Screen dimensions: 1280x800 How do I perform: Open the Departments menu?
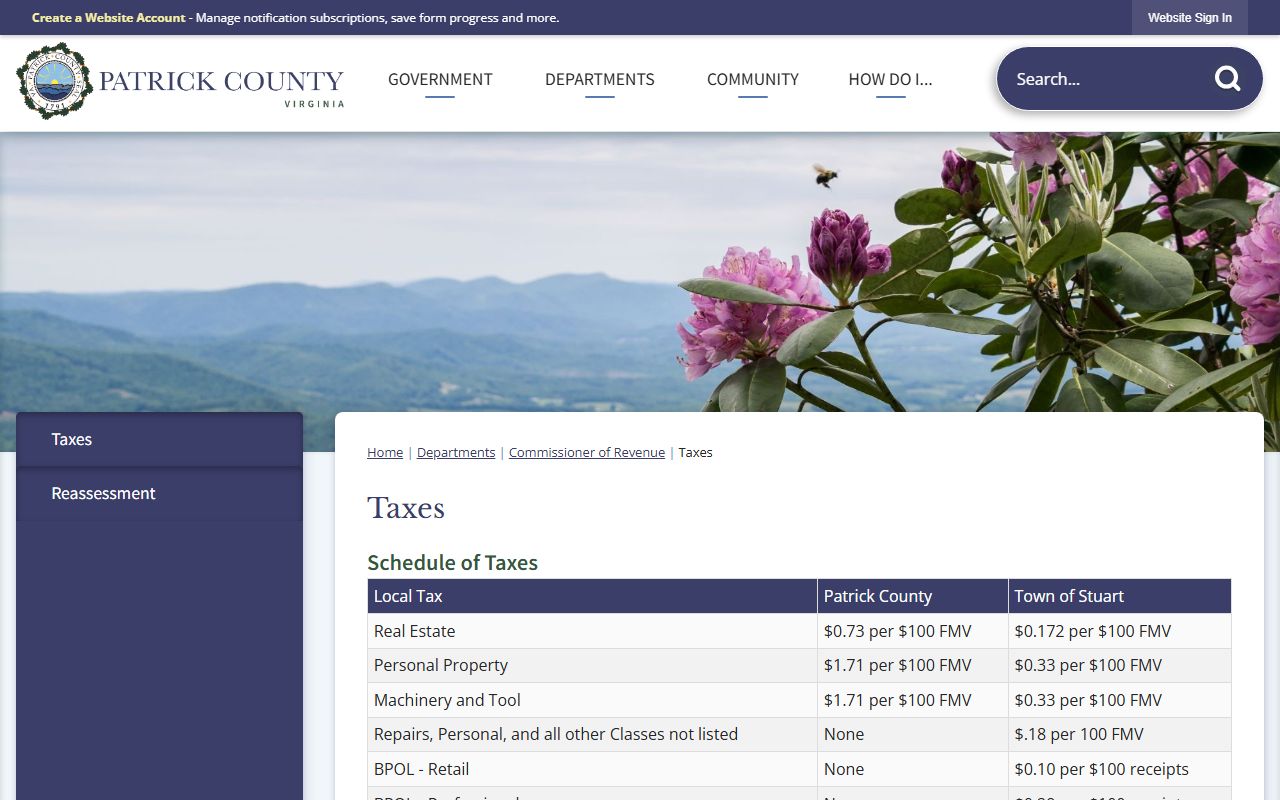pos(600,80)
